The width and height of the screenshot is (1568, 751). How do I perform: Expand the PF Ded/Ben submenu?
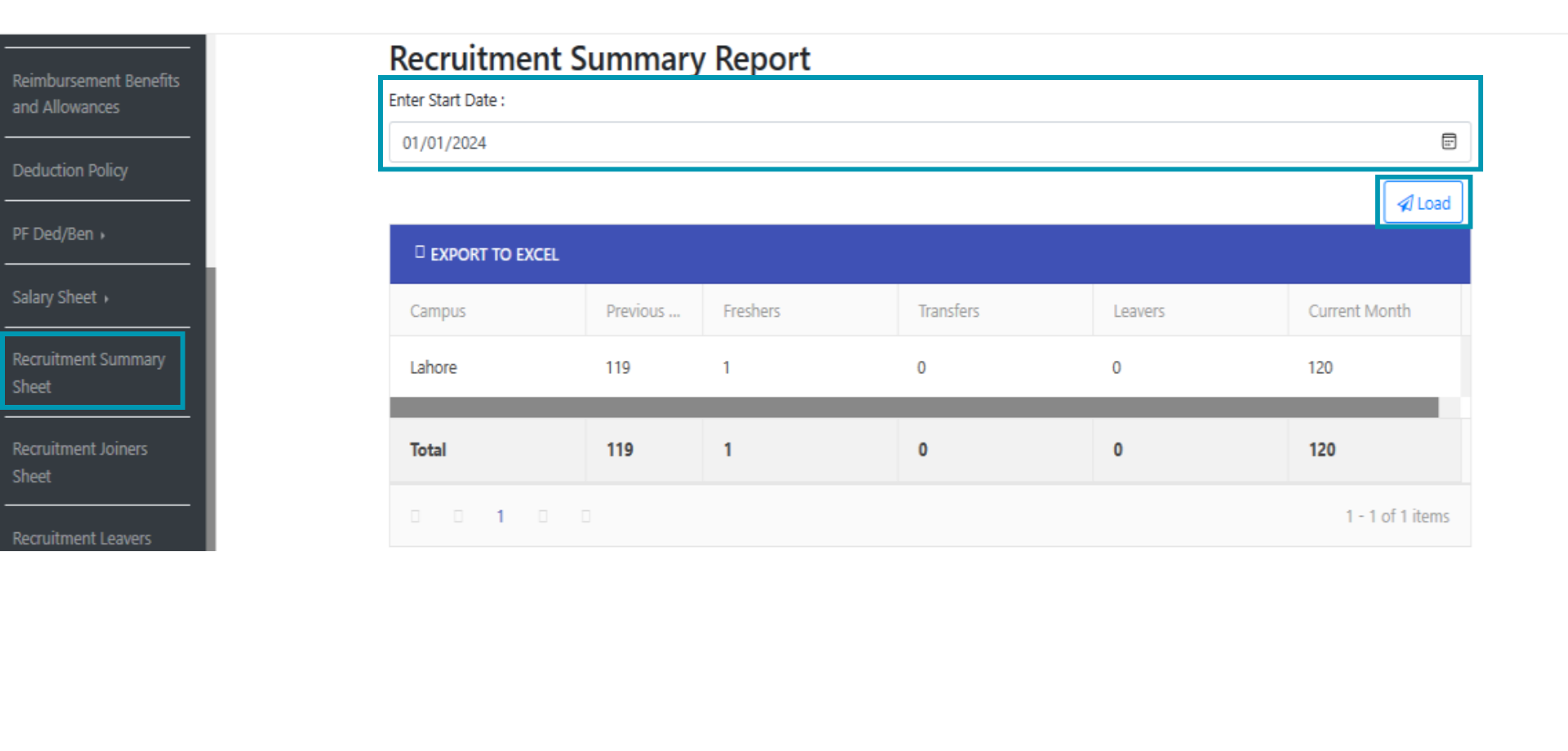click(x=59, y=234)
